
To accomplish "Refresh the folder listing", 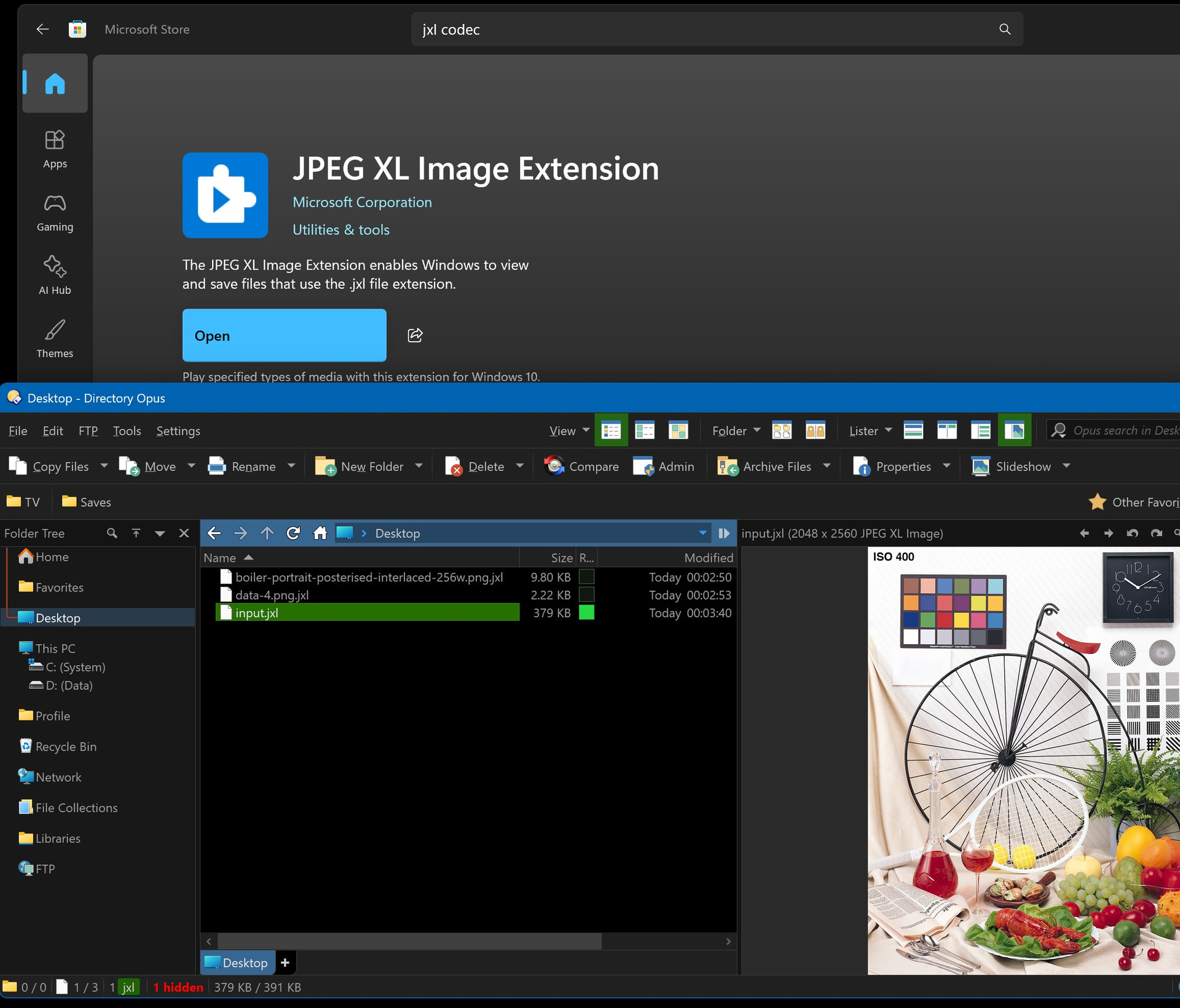I will pos(293,533).
